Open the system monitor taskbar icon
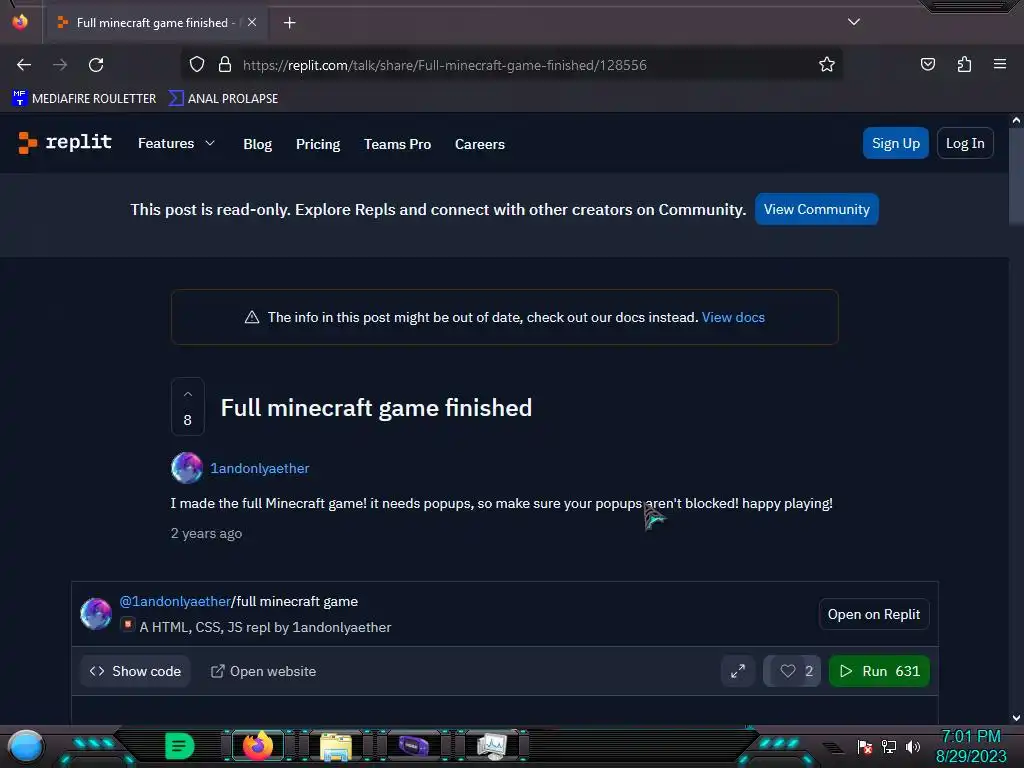Image resolution: width=1024 pixels, height=768 pixels. (492, 746)
